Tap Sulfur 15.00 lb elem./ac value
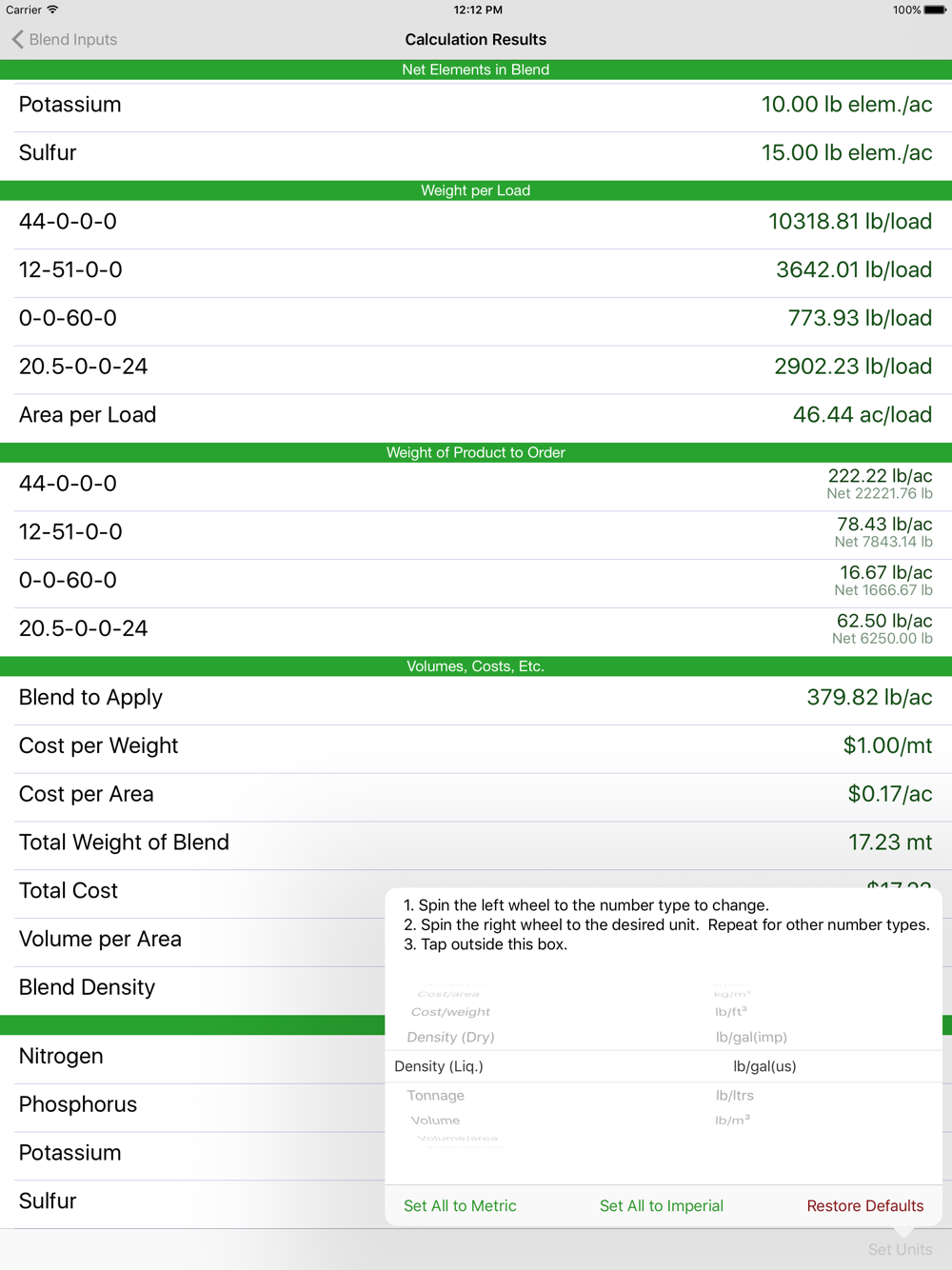This screenshot has width=952, height=1270. pyautogui.click(x=846, y=153)
